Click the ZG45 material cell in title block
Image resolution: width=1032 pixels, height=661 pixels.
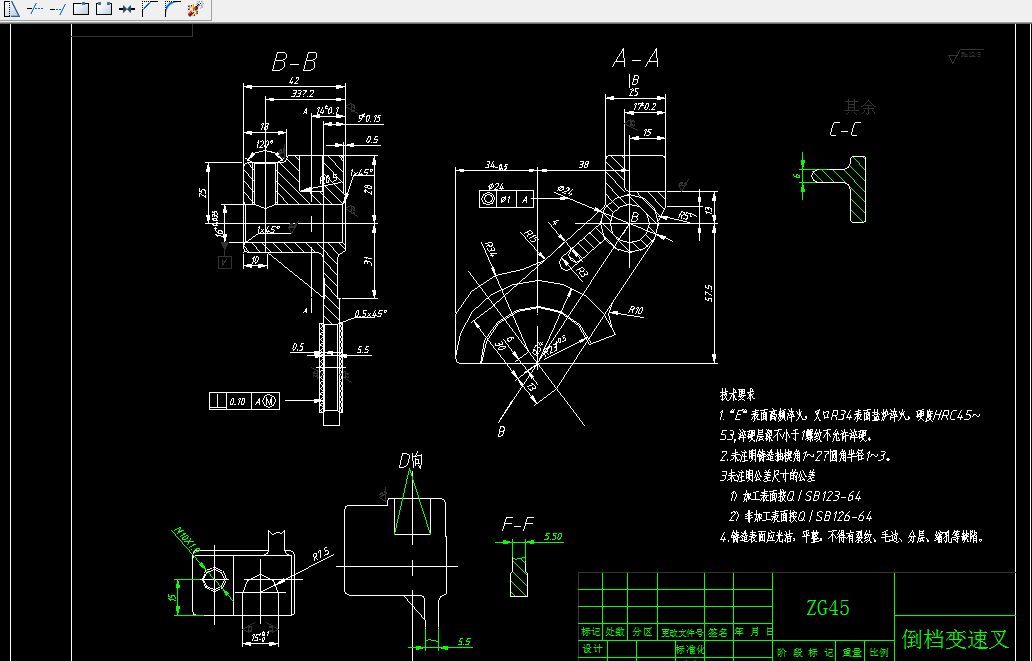829,605
